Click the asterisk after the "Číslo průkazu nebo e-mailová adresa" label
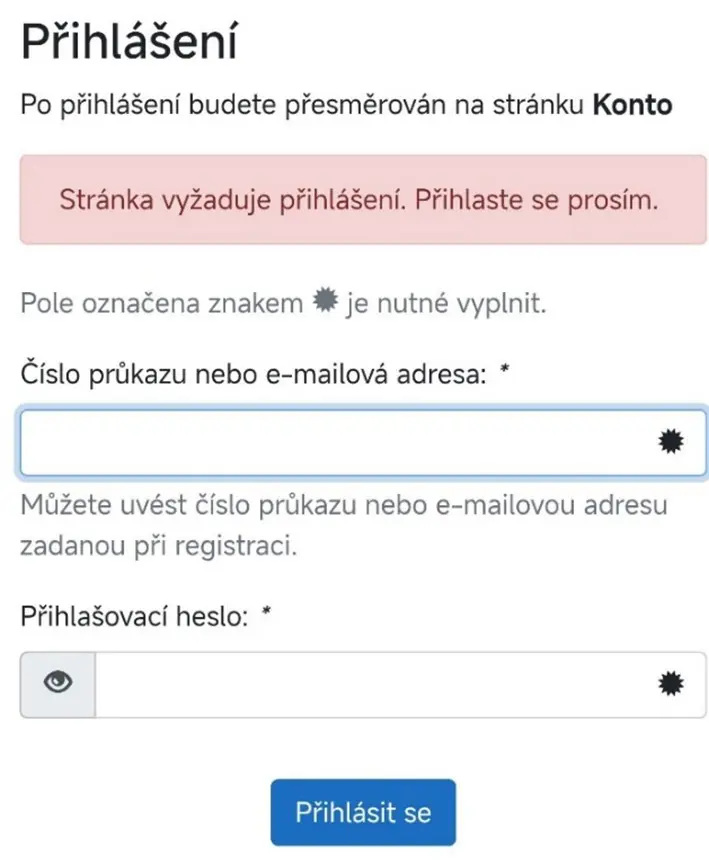Viewport: 709px width, 864px height. (x=505, y=372)
